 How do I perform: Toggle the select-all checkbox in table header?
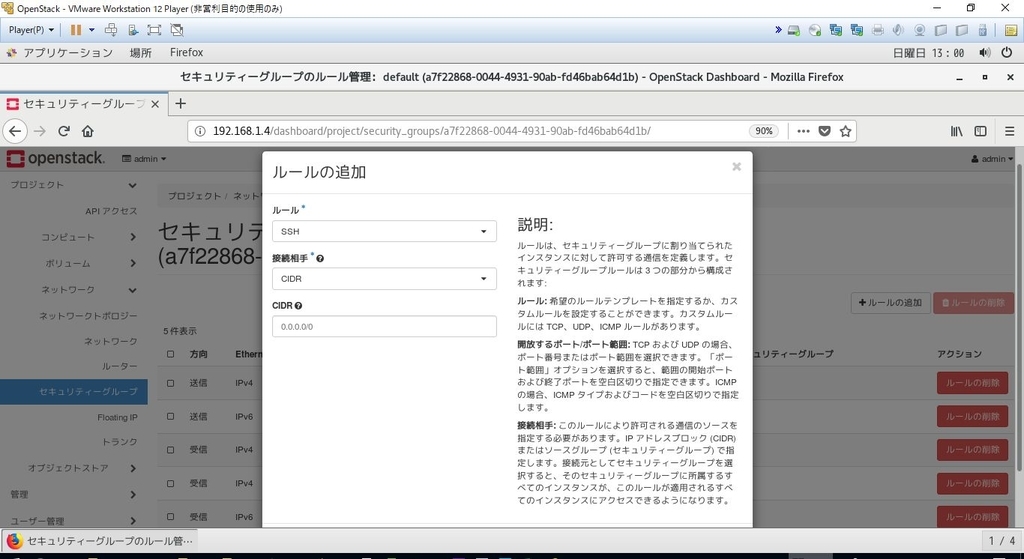(x=170, y=354)
